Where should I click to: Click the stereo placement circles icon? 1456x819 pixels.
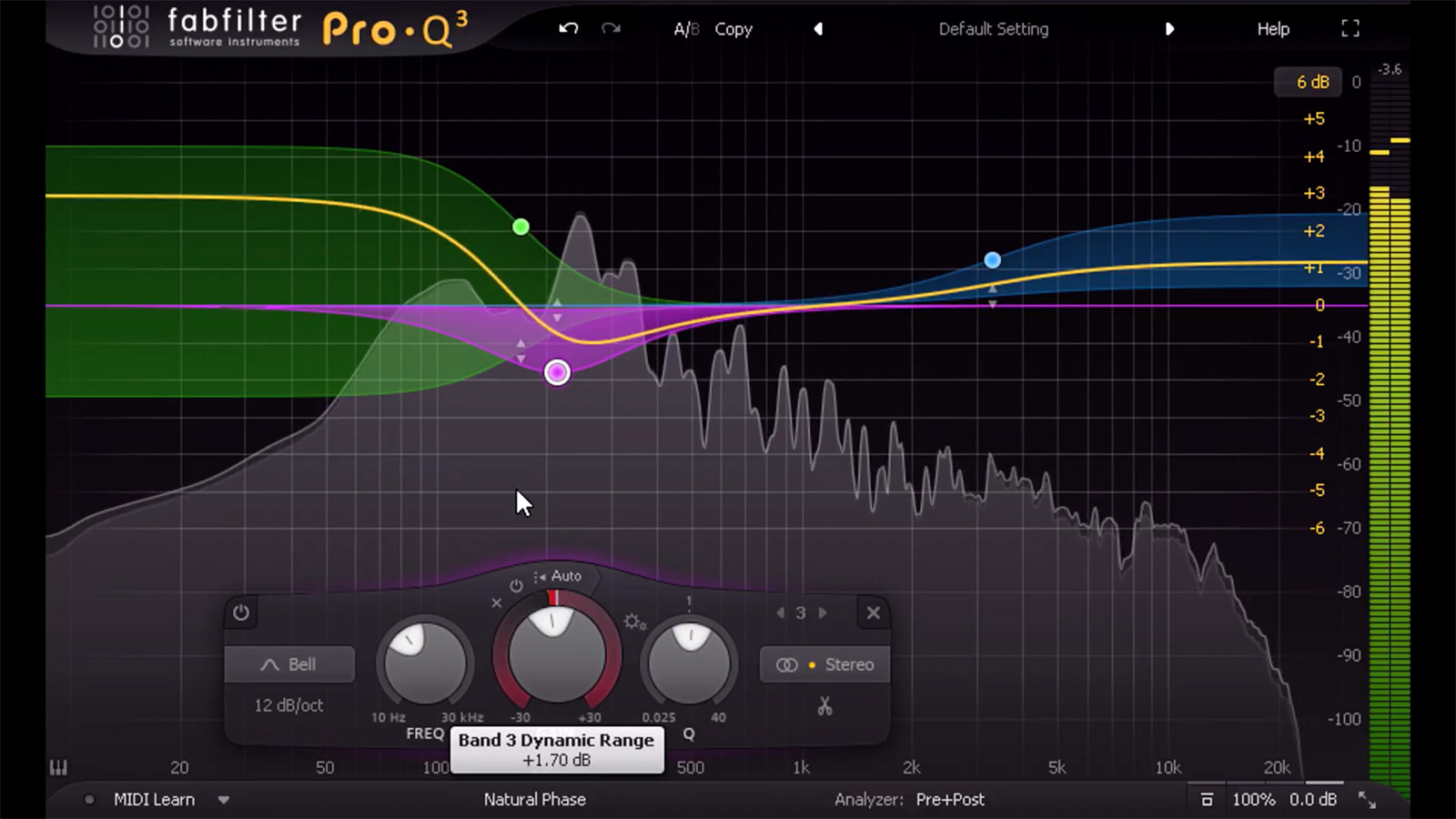tap(785, 664)
